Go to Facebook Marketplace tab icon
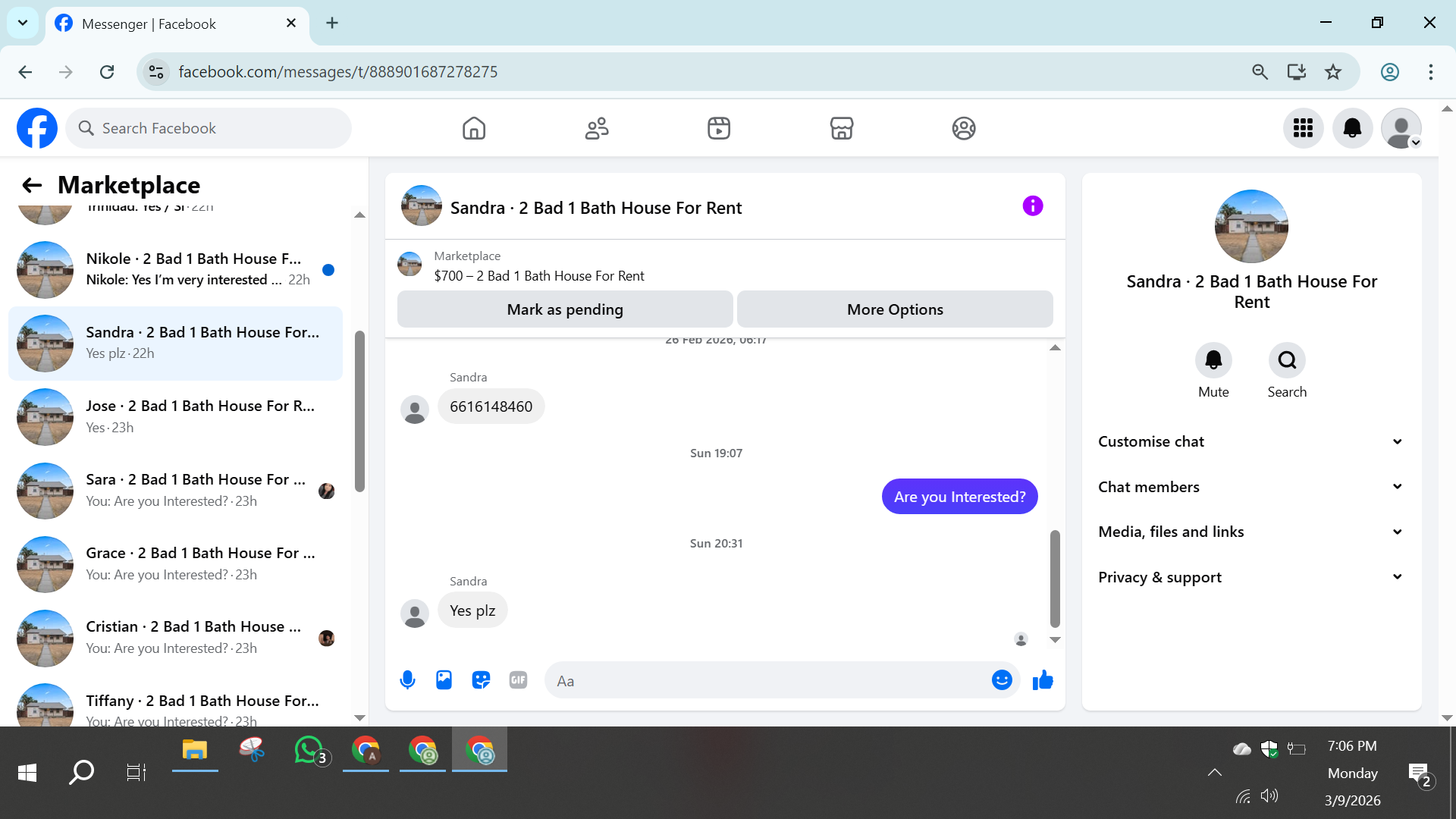The height and width of the screenshot is (819, 1456). pyautogui.click(x=841, y=128)
